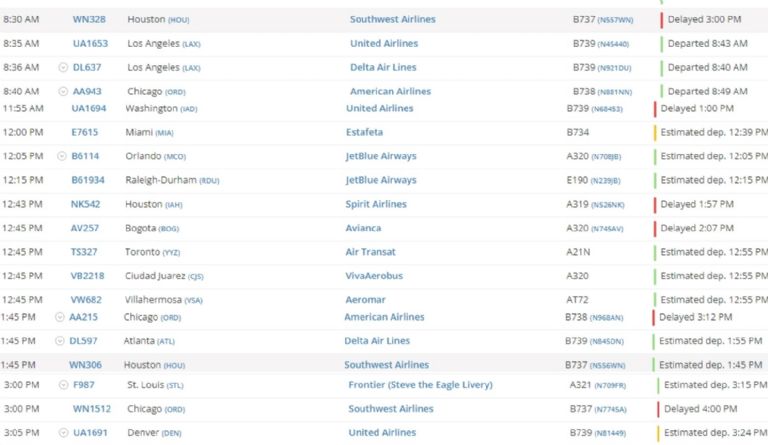Open Delta Air Lines link in DL597 row

click(x=377, y=341)
